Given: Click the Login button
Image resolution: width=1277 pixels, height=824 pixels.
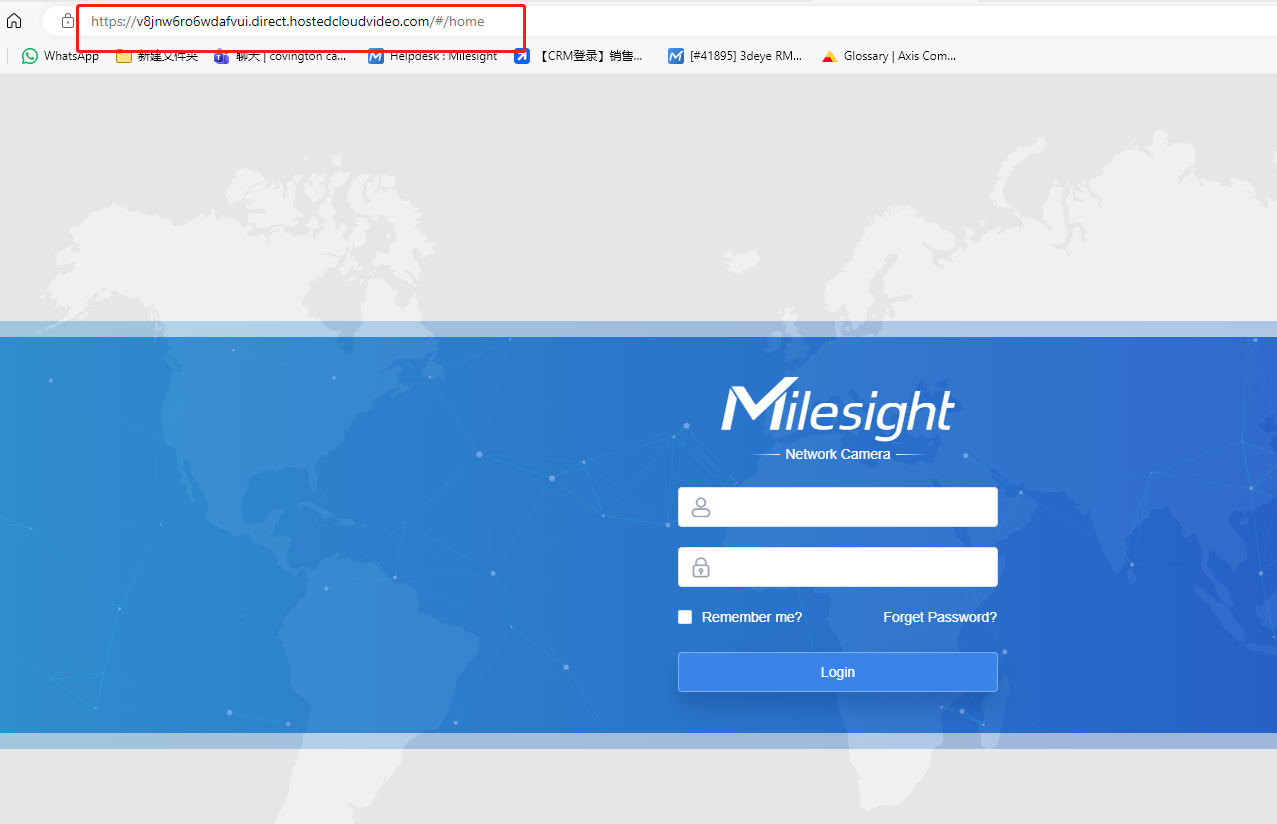Looking at the screenshot, I should [x=838, y=672].
